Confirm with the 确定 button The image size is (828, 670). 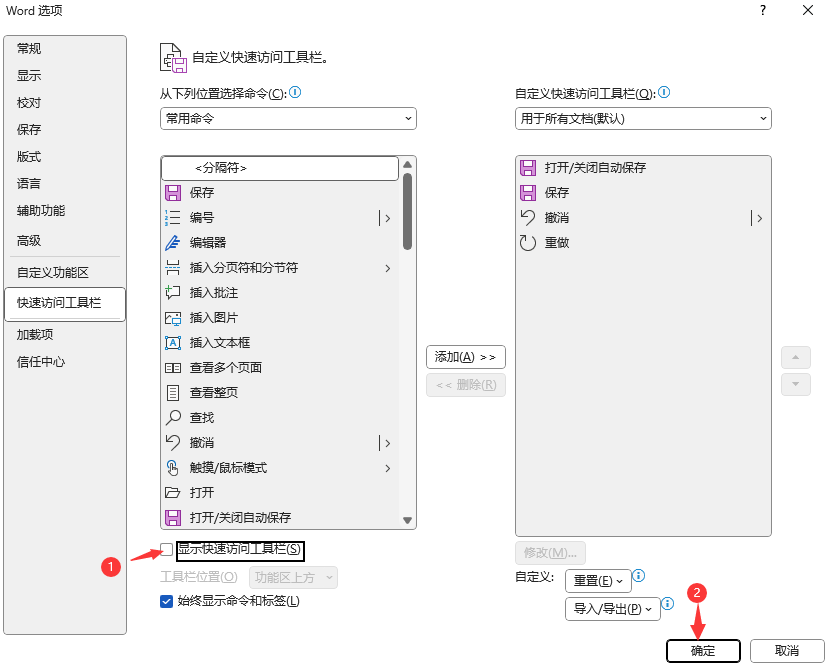click(x=702, y=651)
